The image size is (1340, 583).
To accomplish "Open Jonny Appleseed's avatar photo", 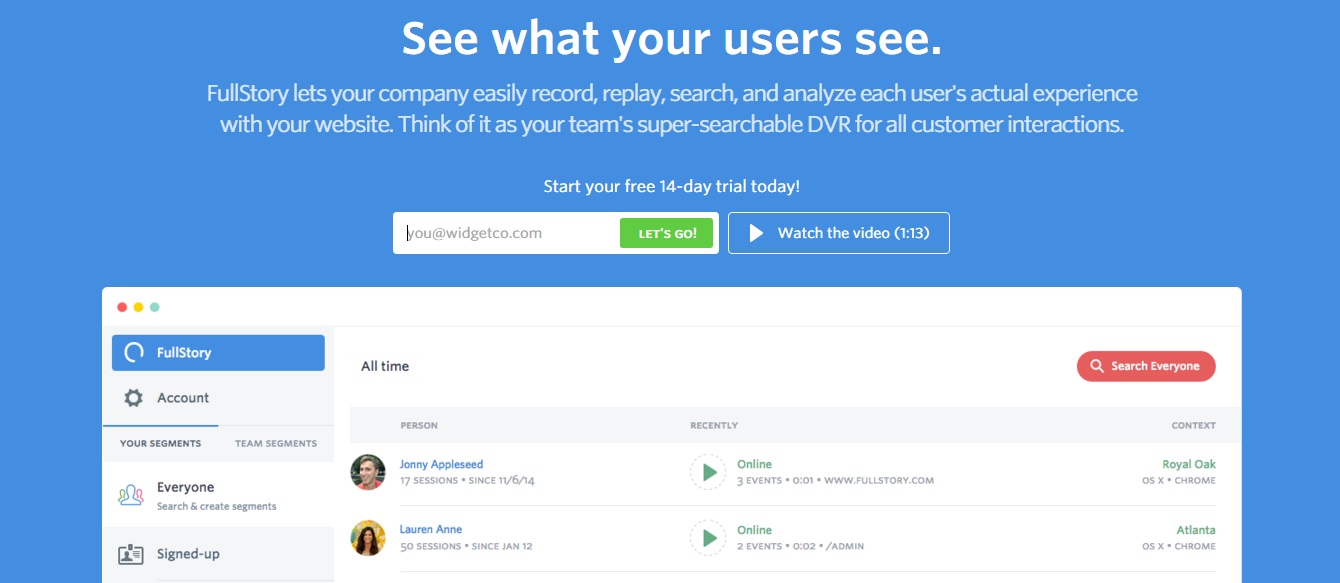I will pyautogui.click(x=368, y=472).
